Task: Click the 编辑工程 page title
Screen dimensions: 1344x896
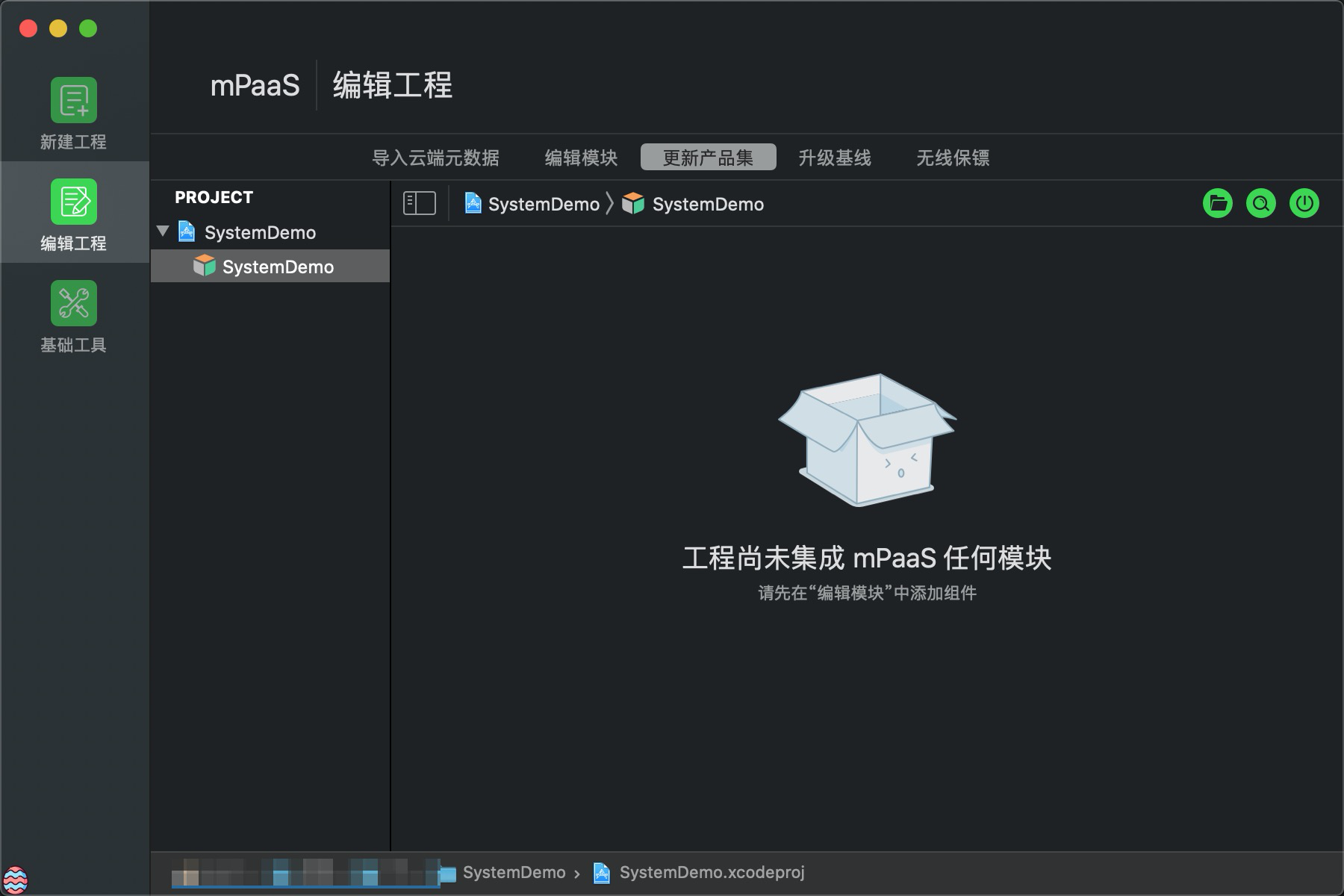Action: tap(393, 86)
